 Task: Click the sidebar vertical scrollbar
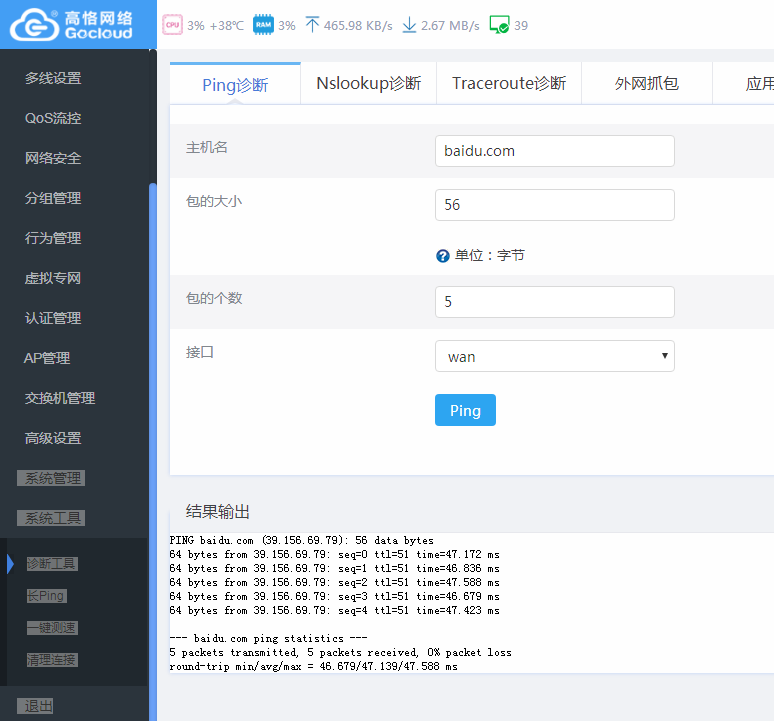(153, 452)
